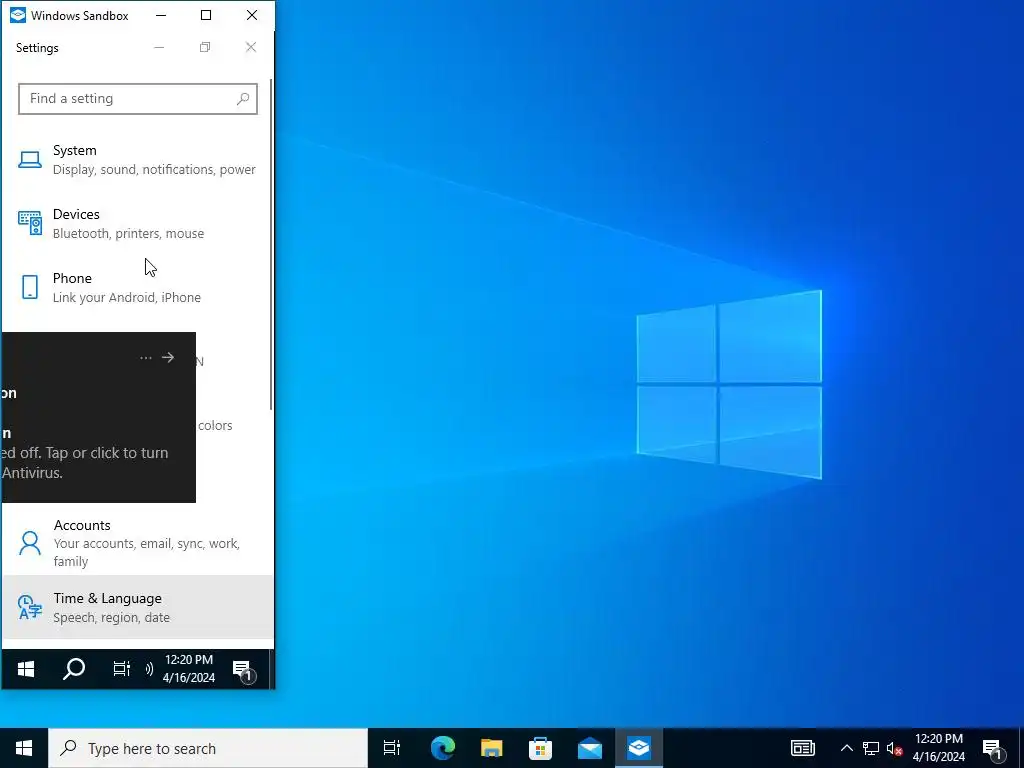1024x768 pixels.
Task: Click the notification toast's three-dot options
Action: (x=146, y=358)
